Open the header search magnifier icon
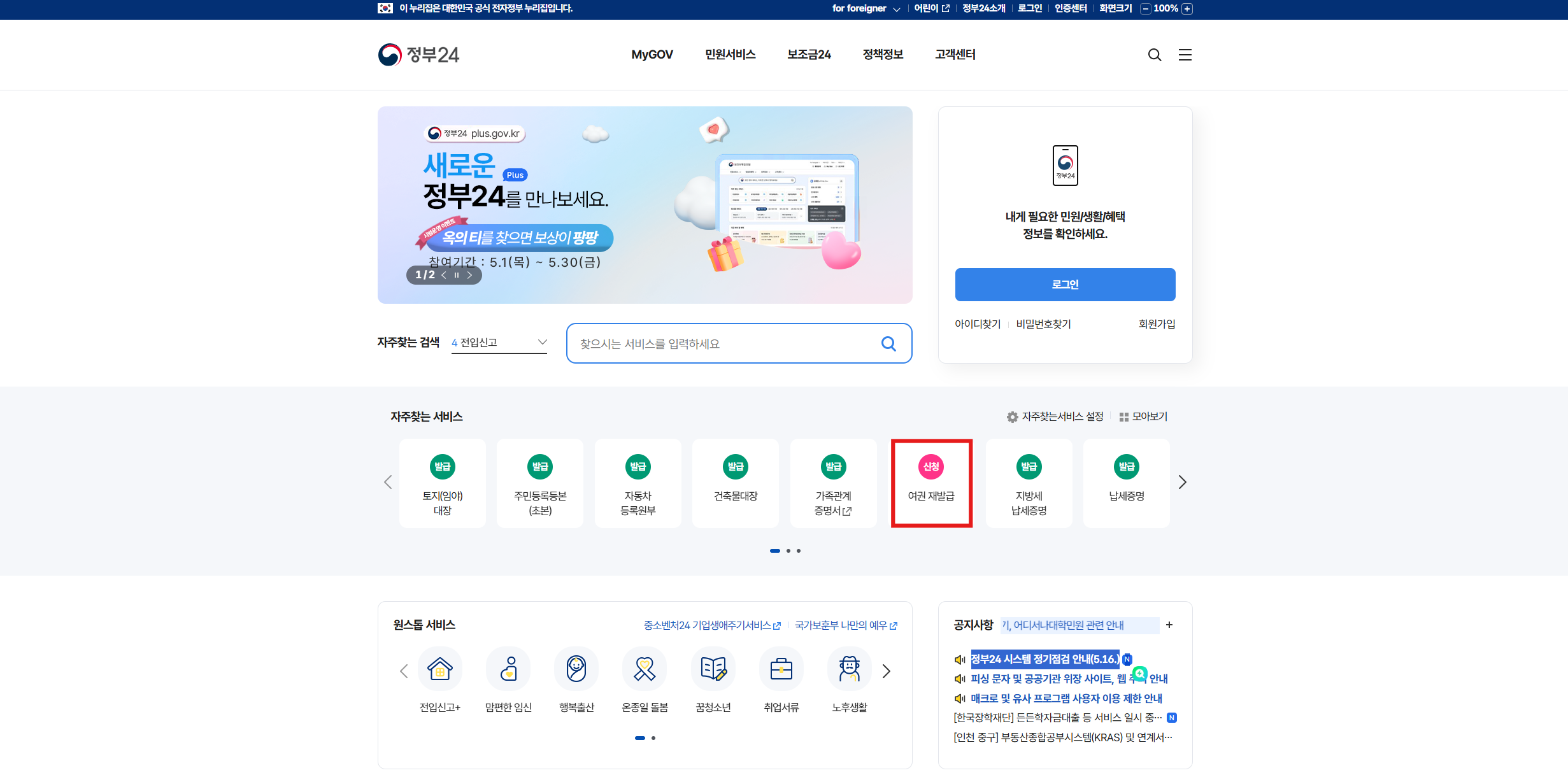The height and width of the screenshot is (782, 1568). pyautogui.click(x=1154, y=55)
